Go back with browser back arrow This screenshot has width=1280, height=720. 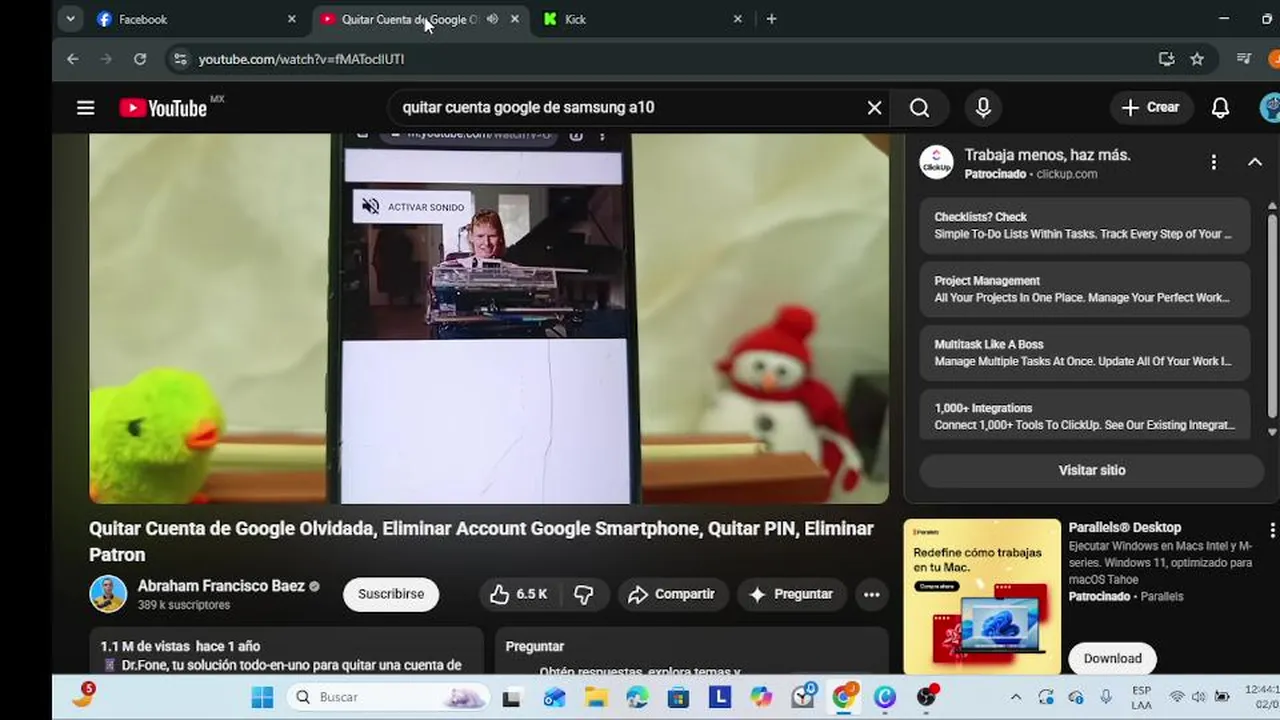72,59
